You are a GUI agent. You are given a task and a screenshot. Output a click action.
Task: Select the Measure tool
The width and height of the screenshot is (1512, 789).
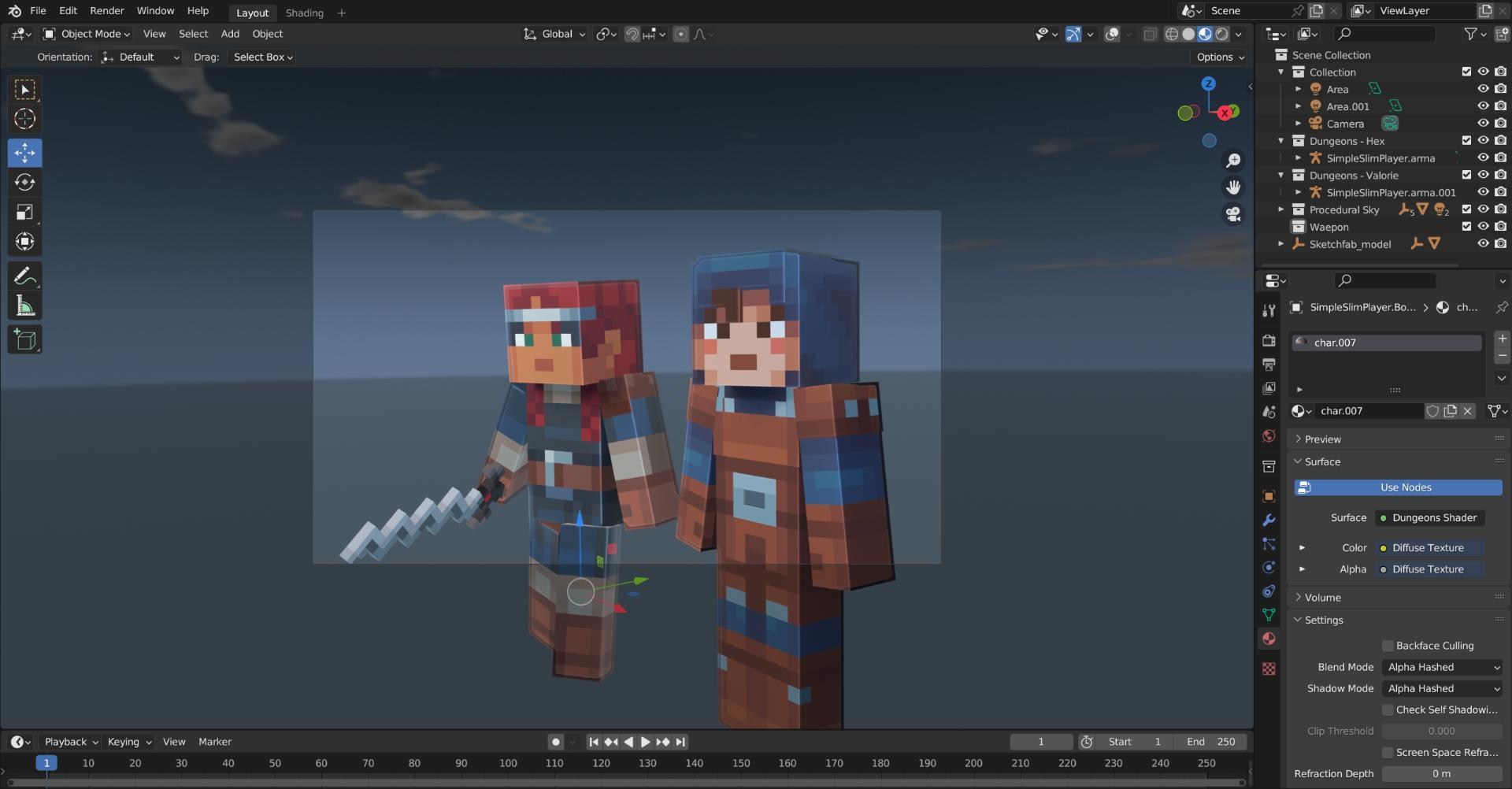pyautogui.click(x=24, y=306)
